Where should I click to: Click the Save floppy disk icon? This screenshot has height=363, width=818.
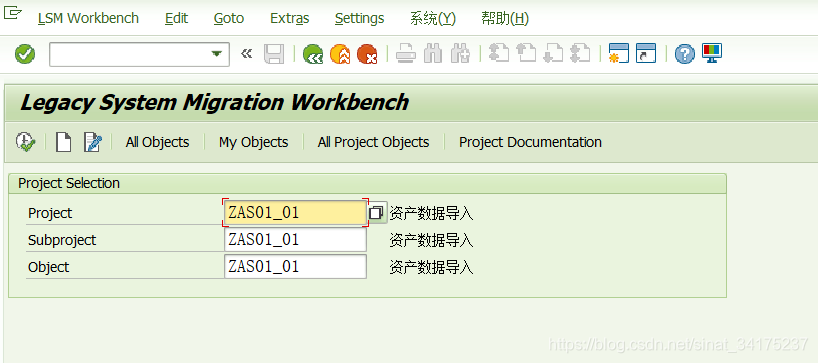click(x=273, y=54)
